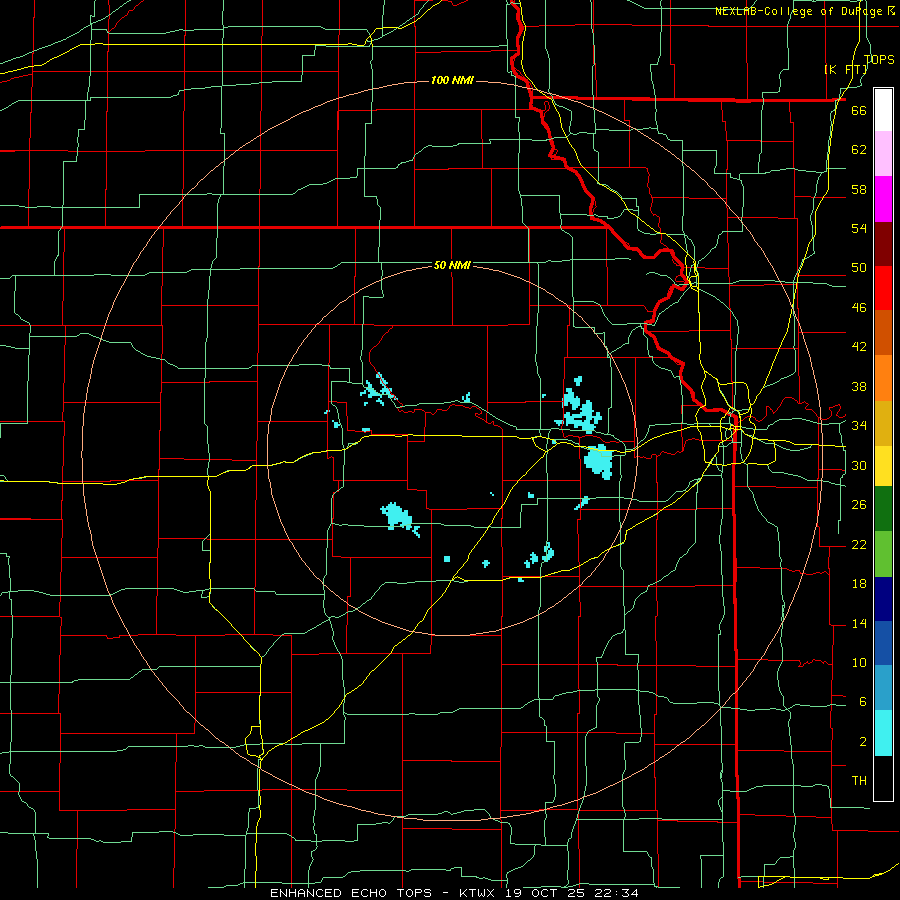Click the light pink legend swatch
900x900 pixels.
pyautogui.click(x=883, y=154)
